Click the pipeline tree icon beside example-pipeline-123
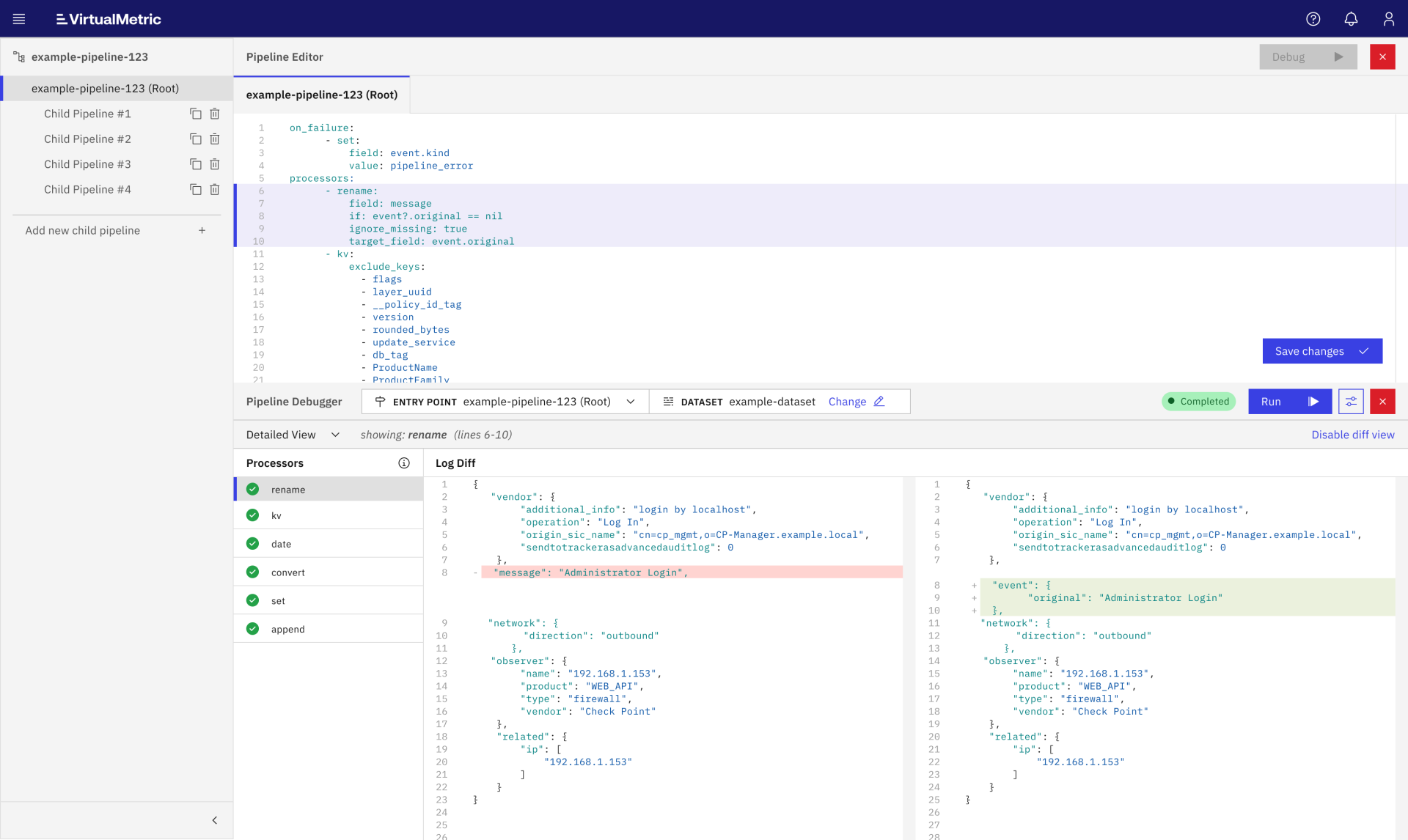 coord(19,57)
